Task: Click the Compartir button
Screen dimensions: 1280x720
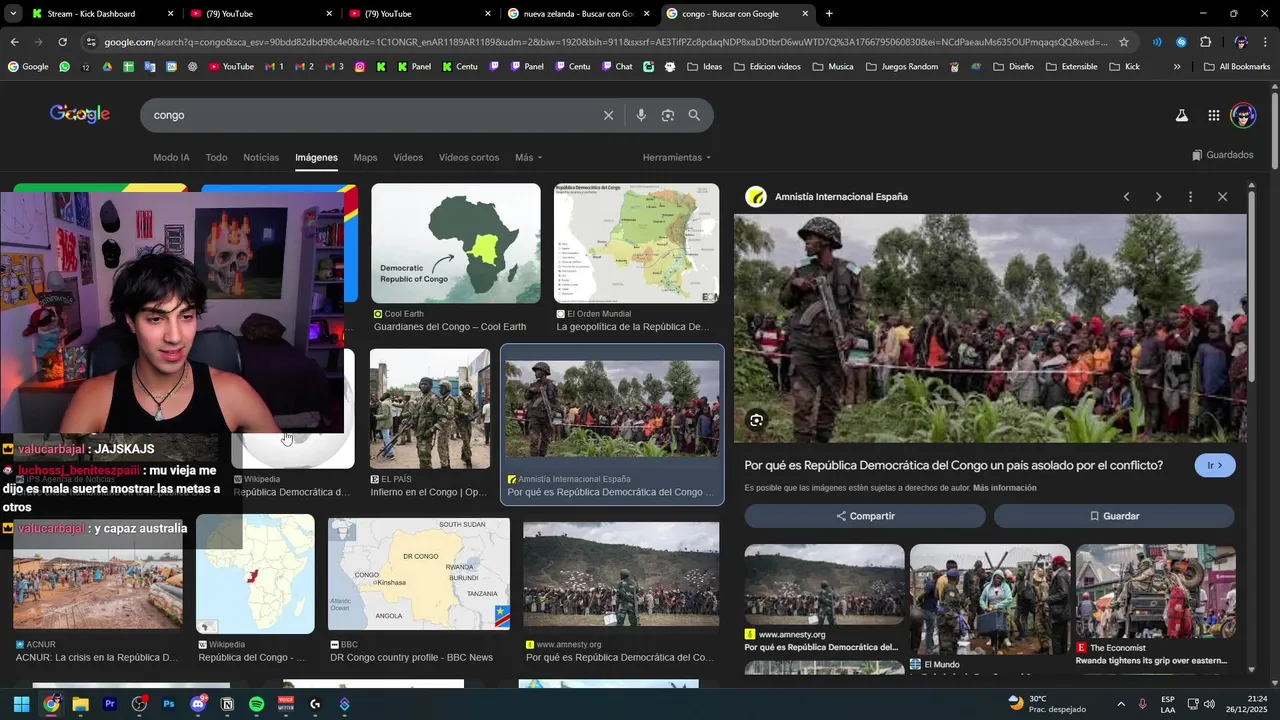Action: pyautogui.click(x=865, y=516)
